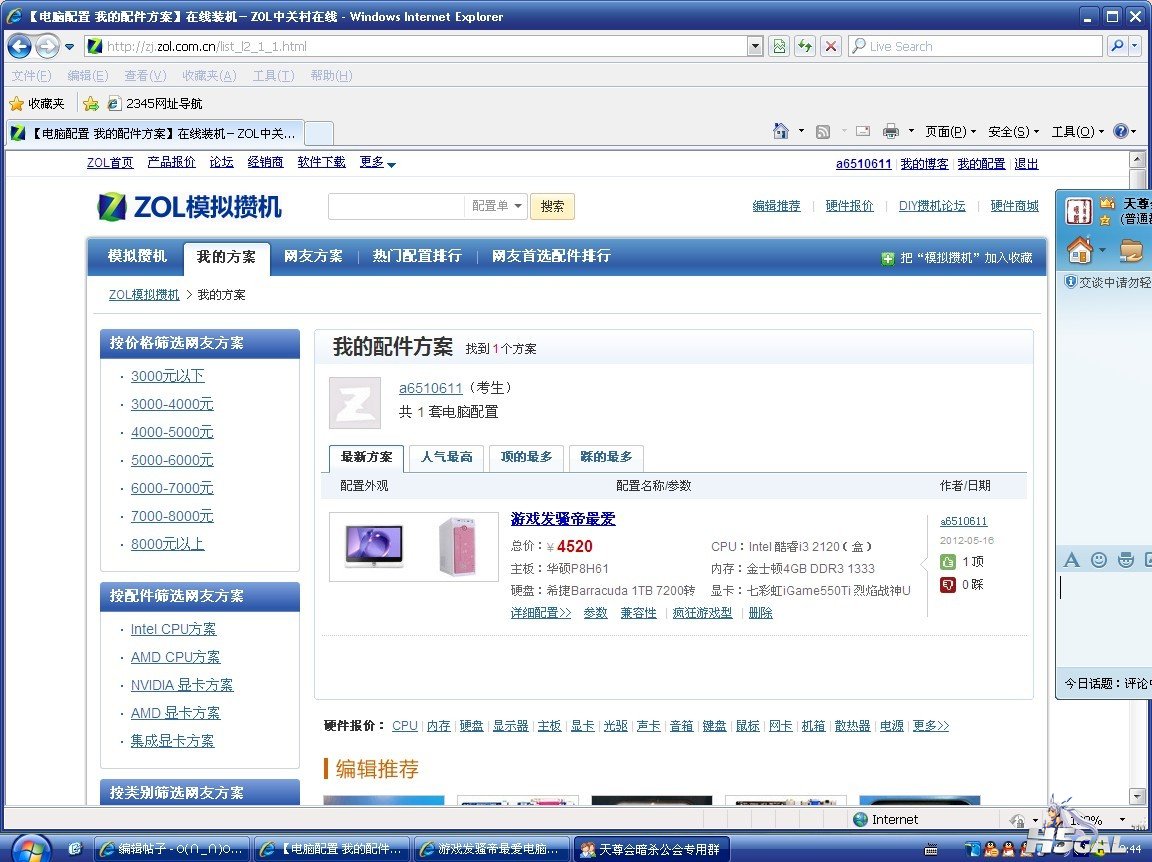This screenshot has width=1152, height=862.
Task: Open the 收藏夹(A) menu
Action: point(209,76)
